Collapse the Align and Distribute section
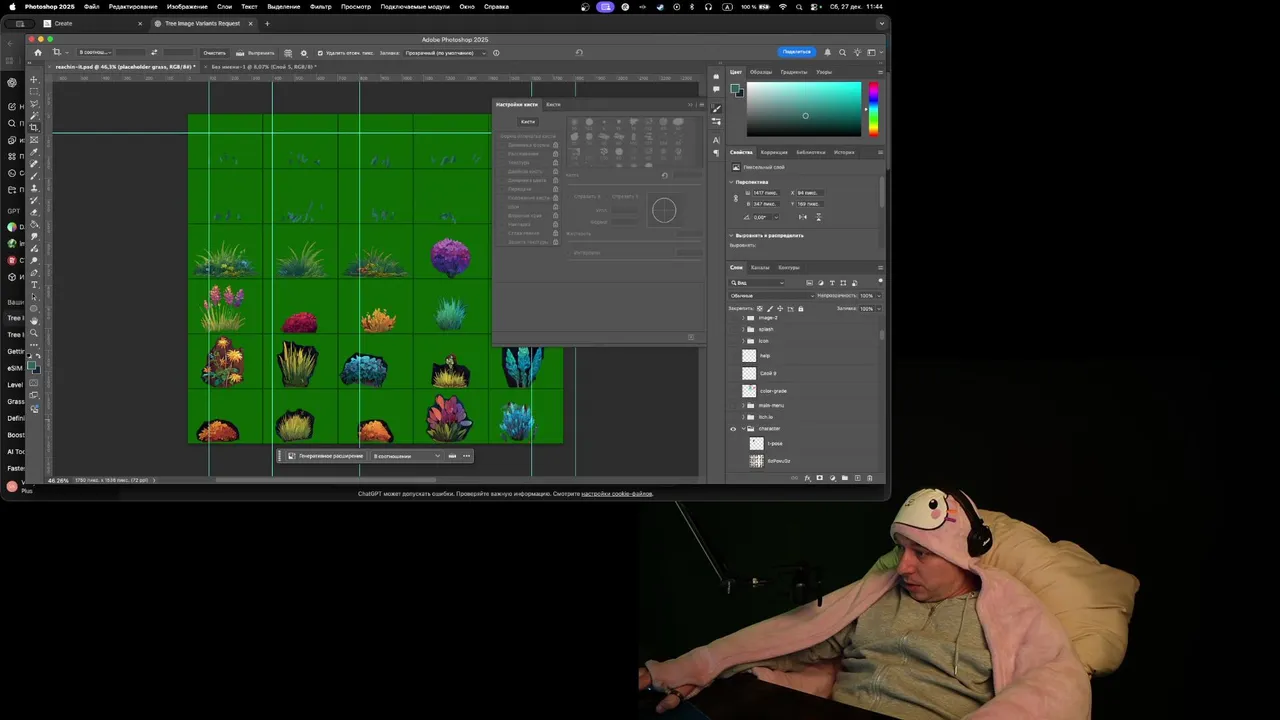Image resolution: width=1280 pixels, height=720 pixels. click(x=732, y=236)
